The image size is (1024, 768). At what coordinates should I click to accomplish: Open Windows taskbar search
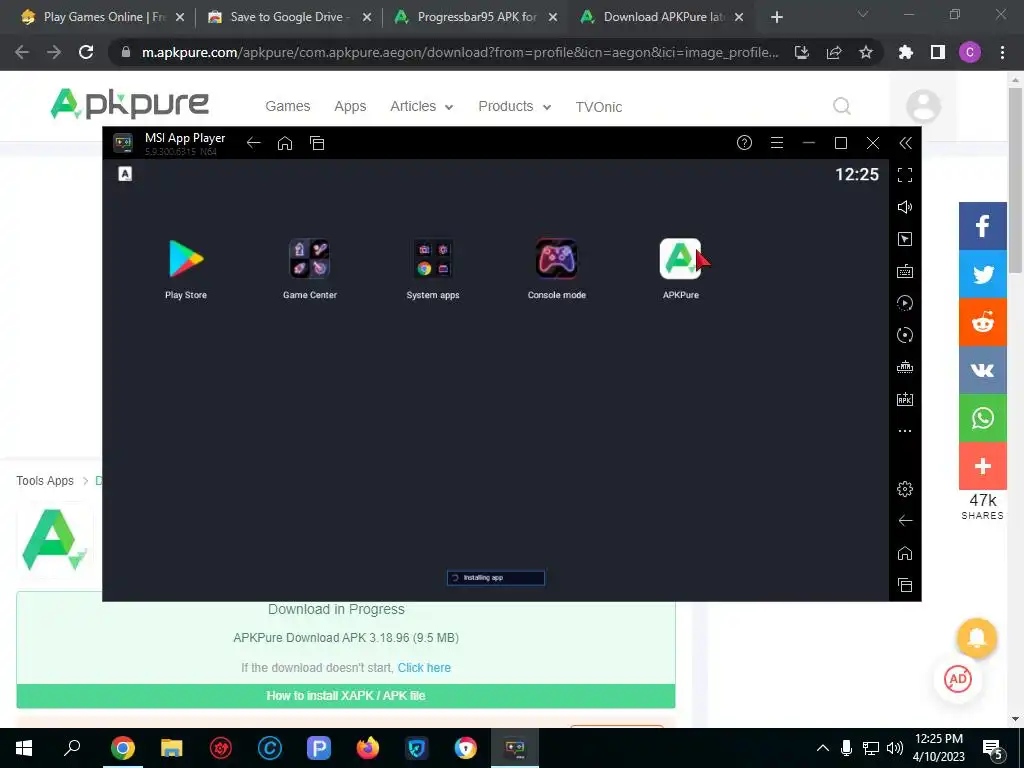72,748
